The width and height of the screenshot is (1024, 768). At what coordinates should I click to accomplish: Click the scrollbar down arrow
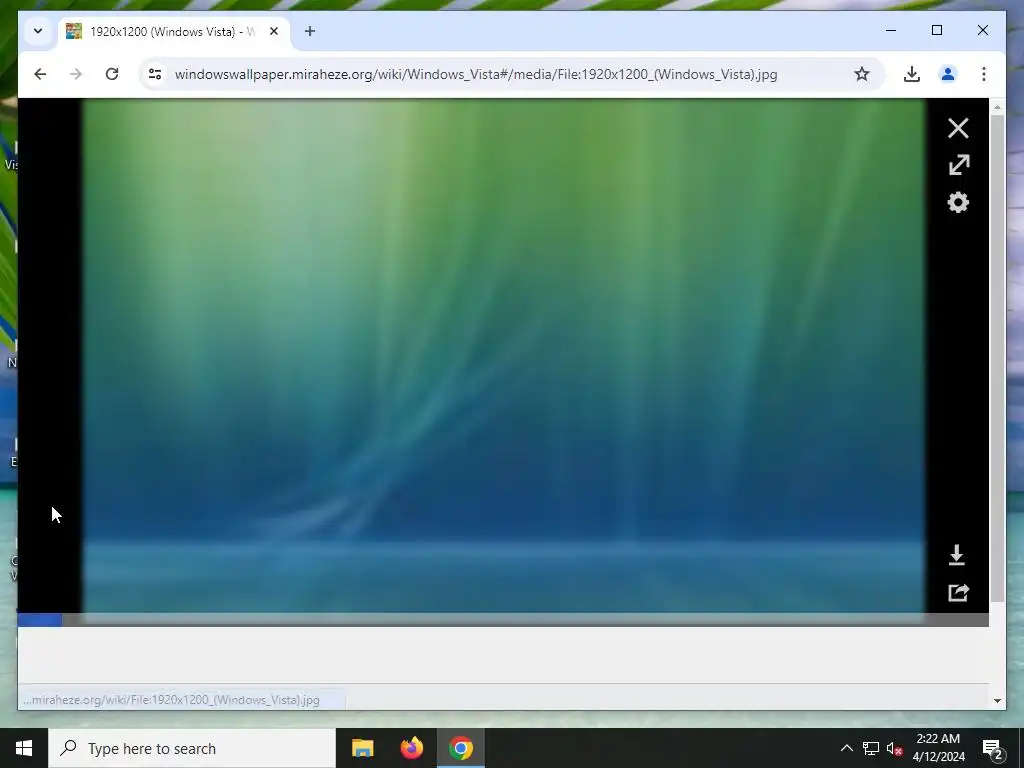(997, 701)
